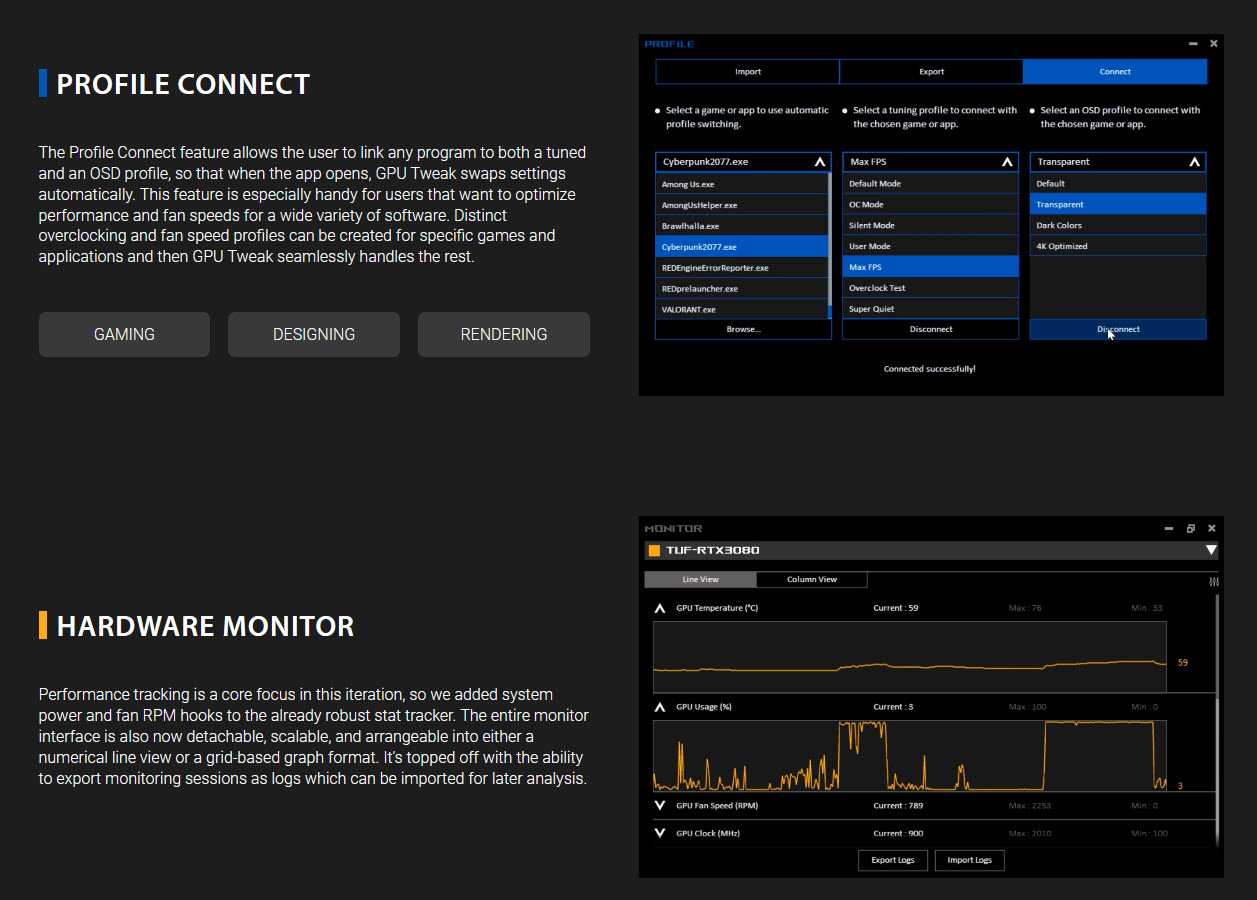Screen dimensions: 1257x900
Task: Collapse the GPU Usage graph
Action: (x=659, y=707)
